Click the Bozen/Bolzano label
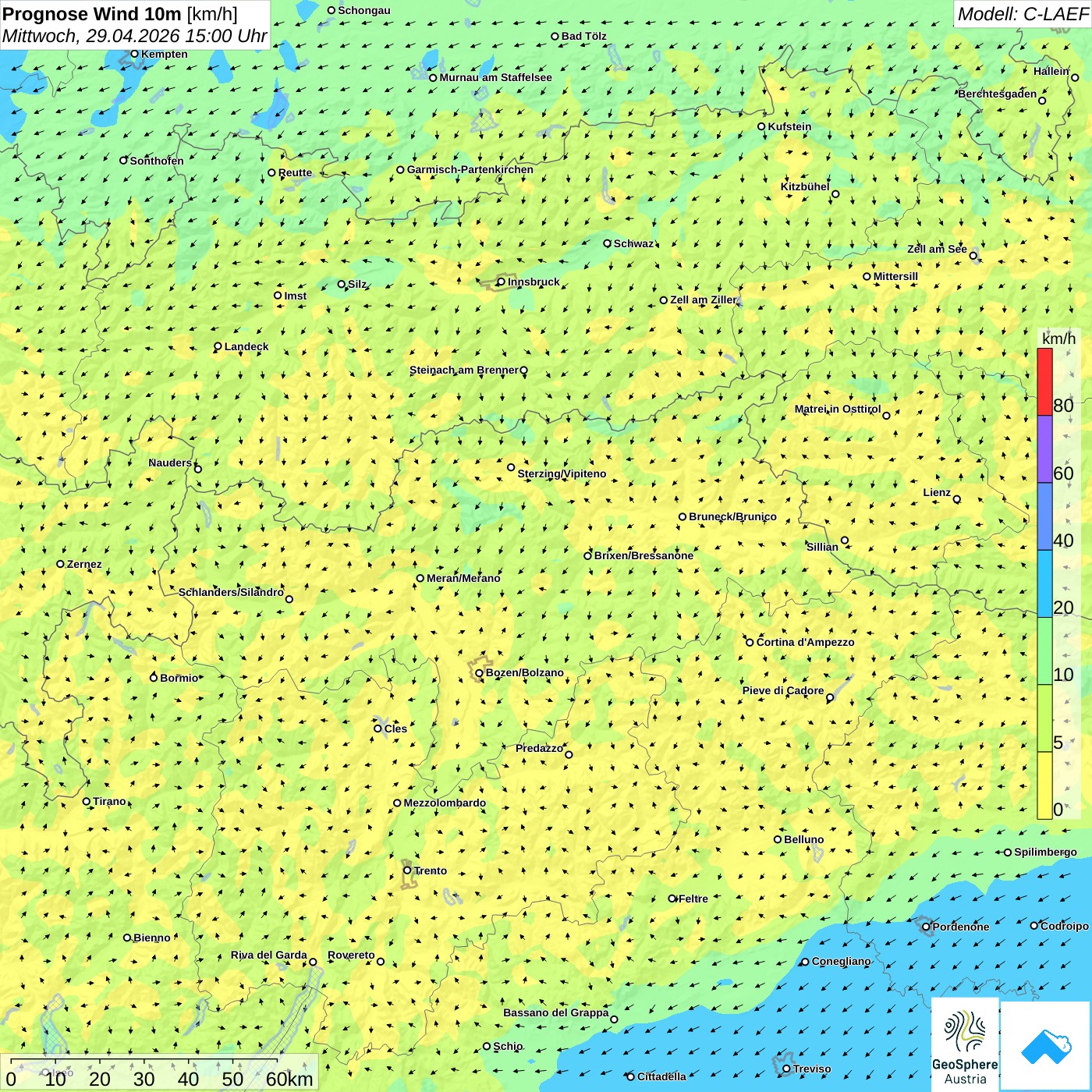The image size is (1092, 1092). 524,672
